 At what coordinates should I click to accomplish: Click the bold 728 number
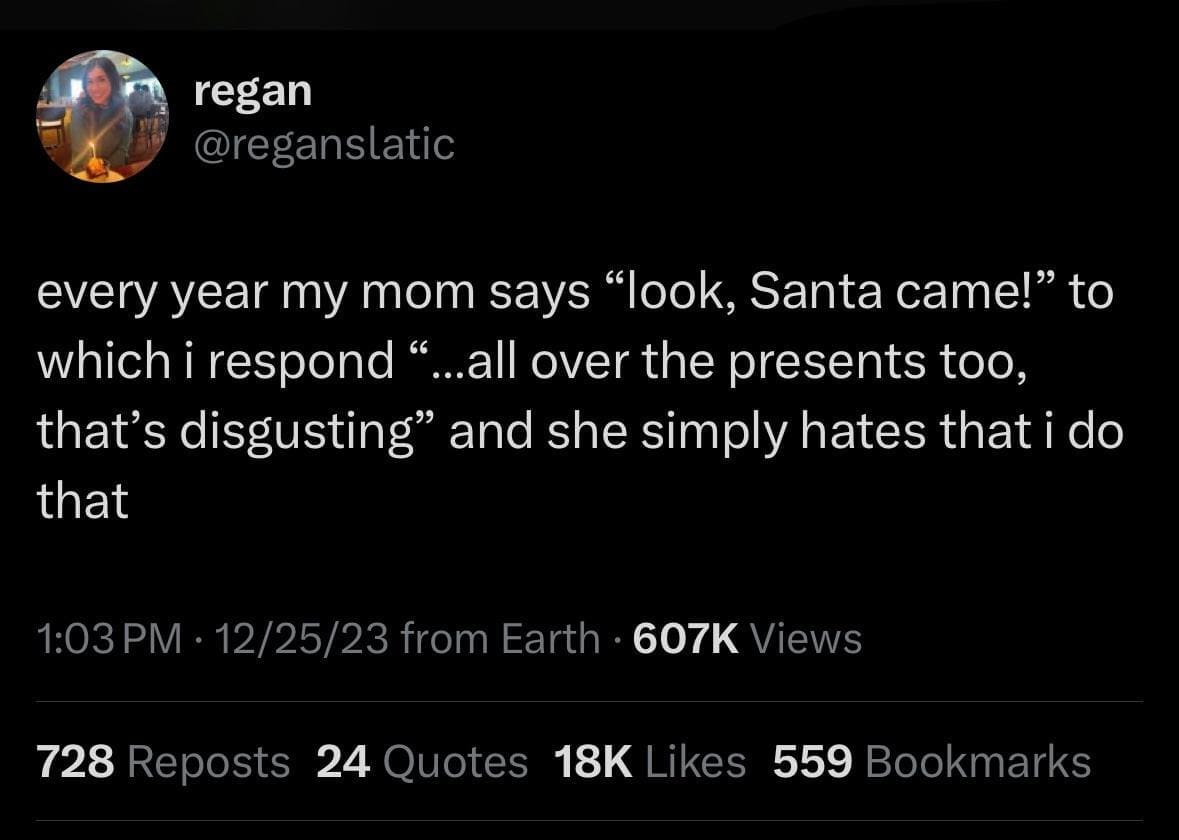[75, 762]
